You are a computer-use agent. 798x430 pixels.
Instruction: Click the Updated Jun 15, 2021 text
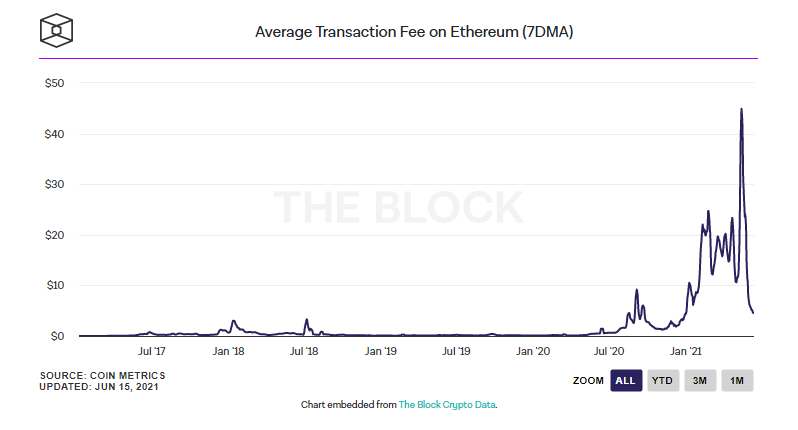point(101,386)
